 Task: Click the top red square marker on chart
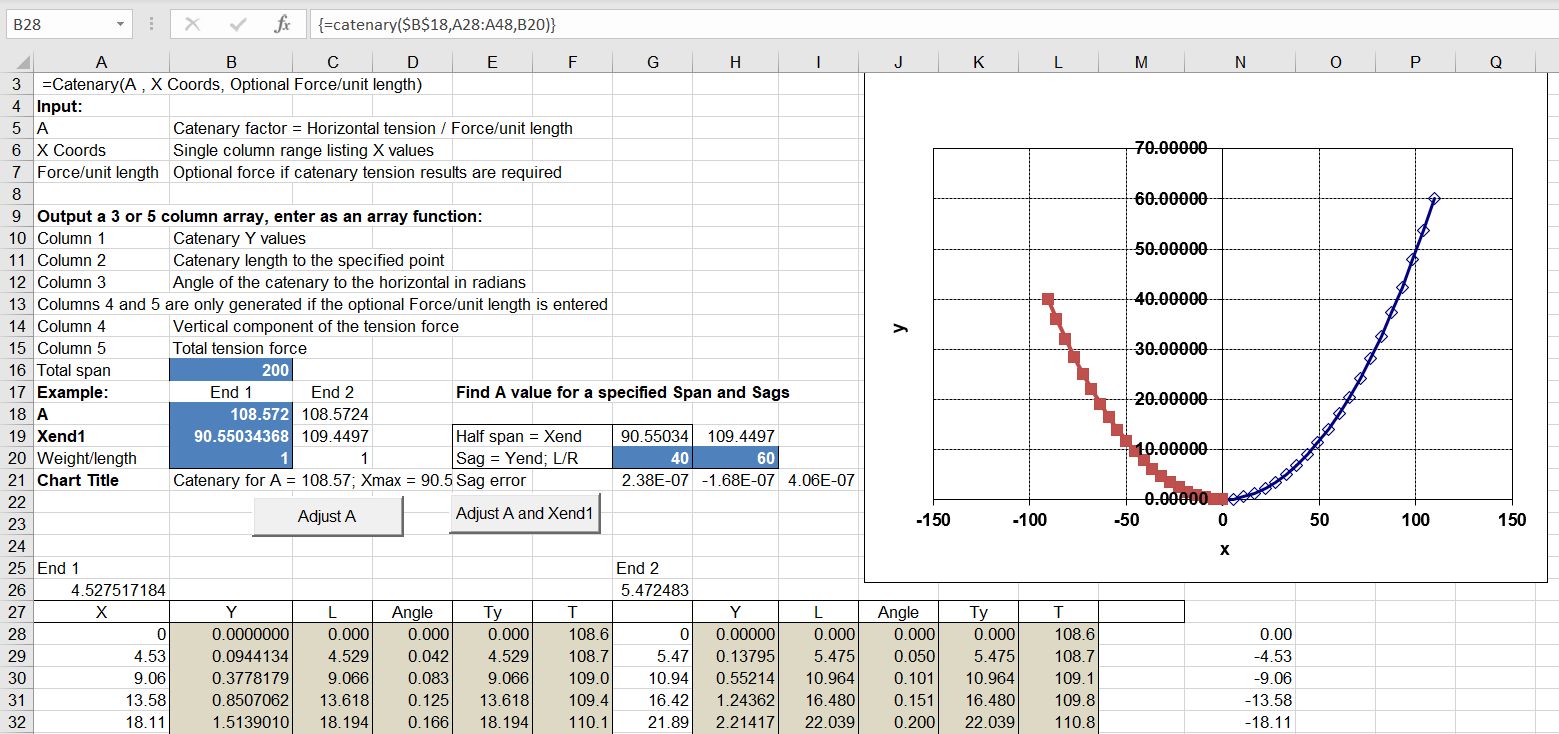coord(1047,299)
